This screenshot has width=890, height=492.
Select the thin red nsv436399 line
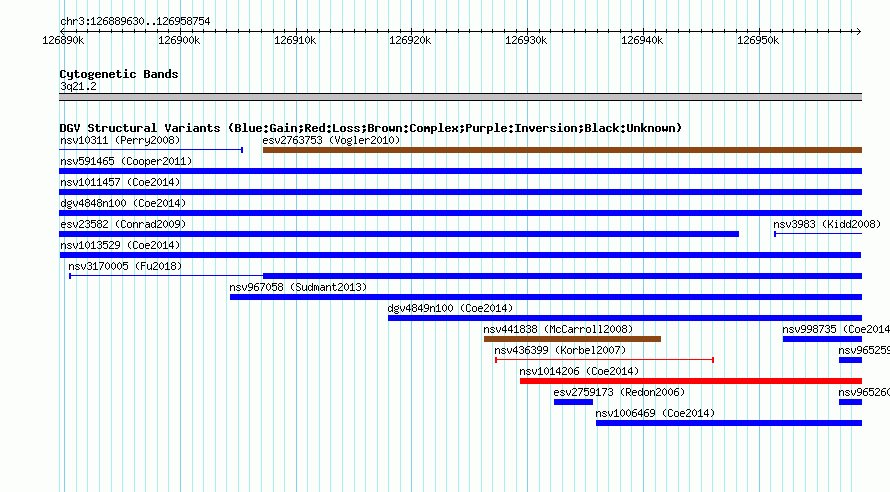tap(604, 360)
